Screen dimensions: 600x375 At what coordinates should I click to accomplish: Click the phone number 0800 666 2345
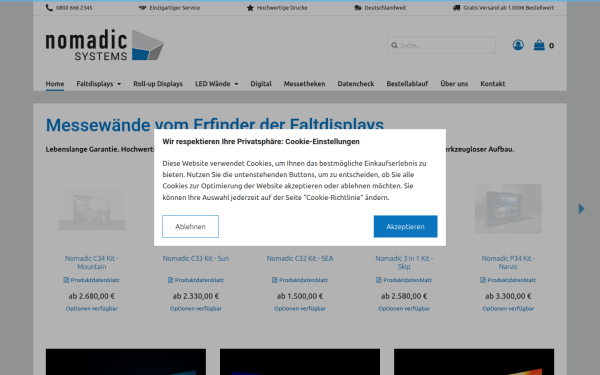[74, 8]
